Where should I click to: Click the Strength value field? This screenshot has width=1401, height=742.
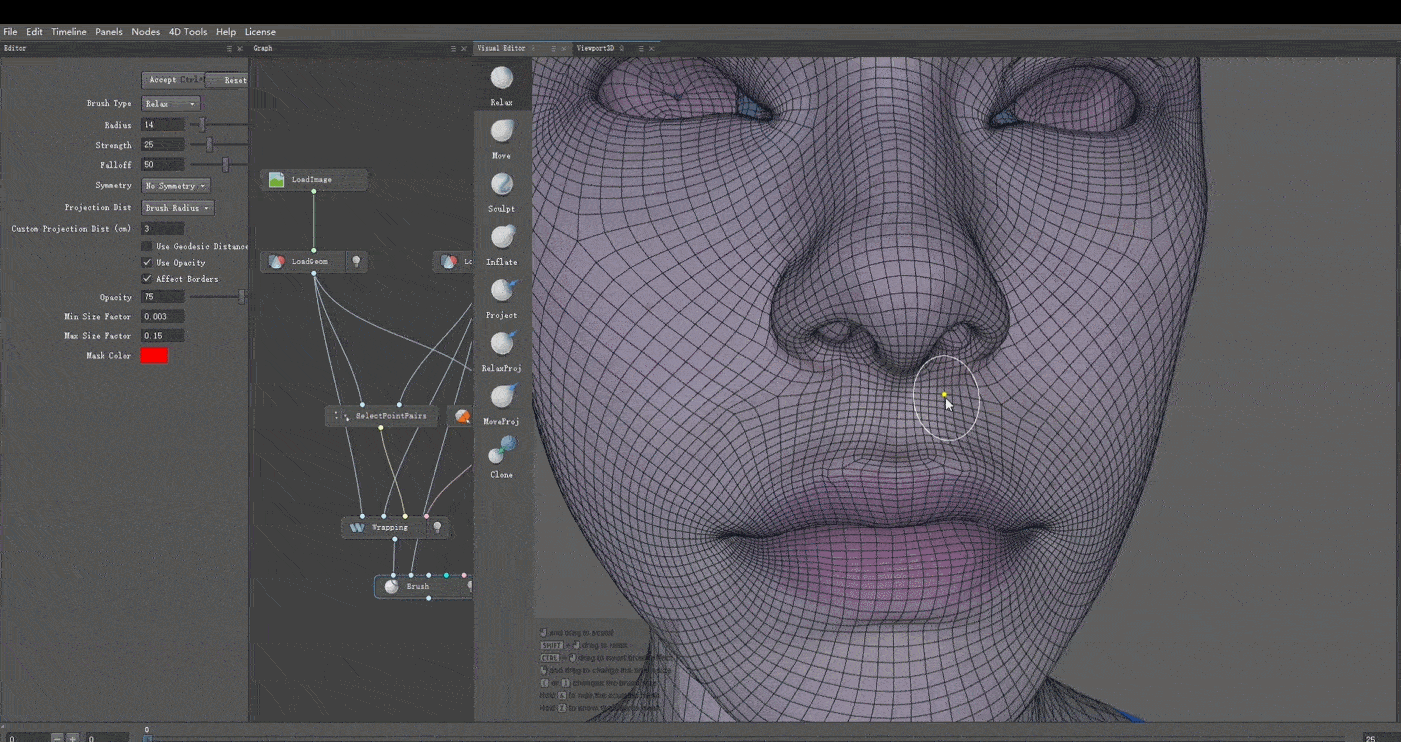coord(162,145)
